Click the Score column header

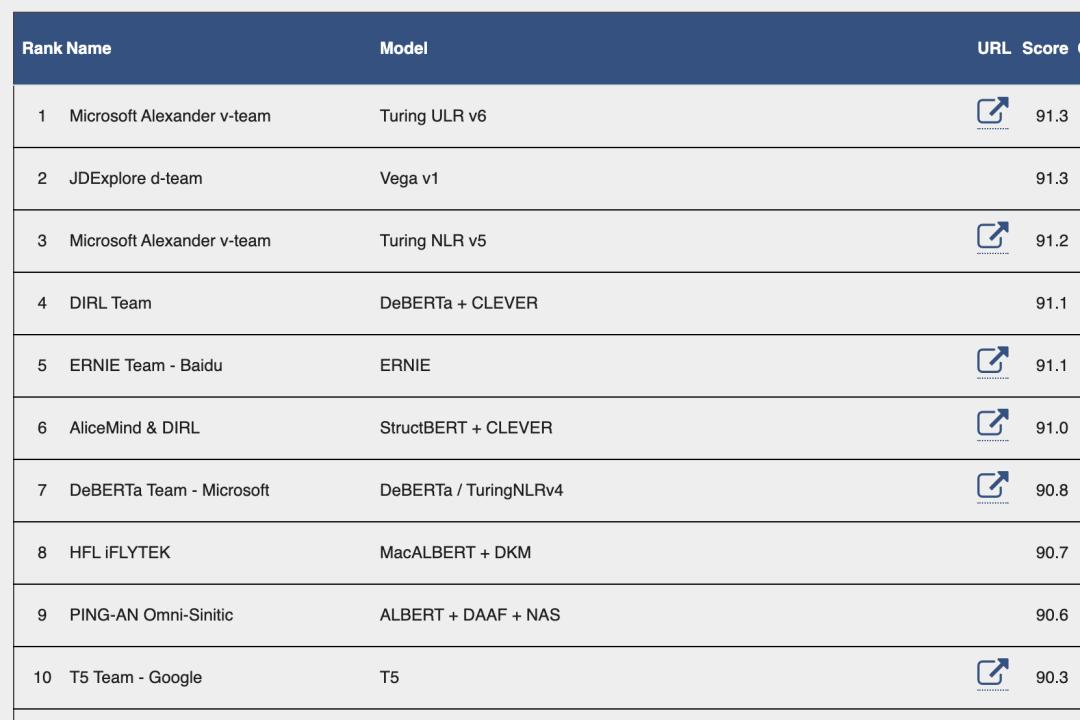[x=1045, y=48]
